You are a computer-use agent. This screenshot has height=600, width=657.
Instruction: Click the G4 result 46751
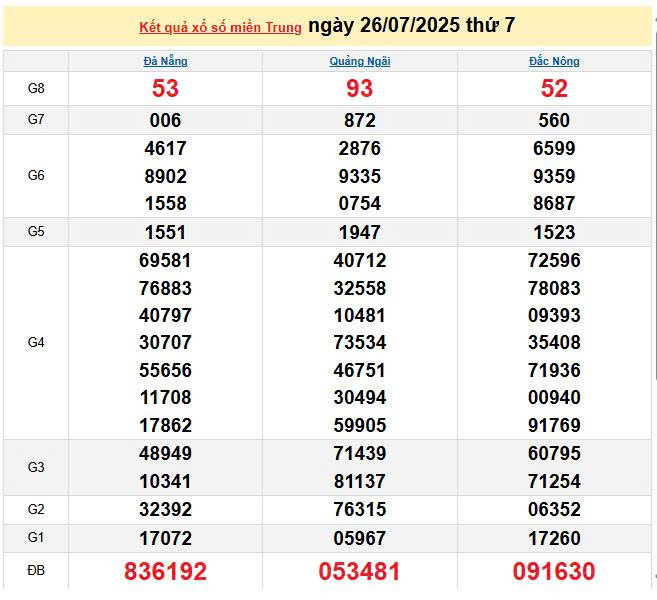click(x=360, y=370)
